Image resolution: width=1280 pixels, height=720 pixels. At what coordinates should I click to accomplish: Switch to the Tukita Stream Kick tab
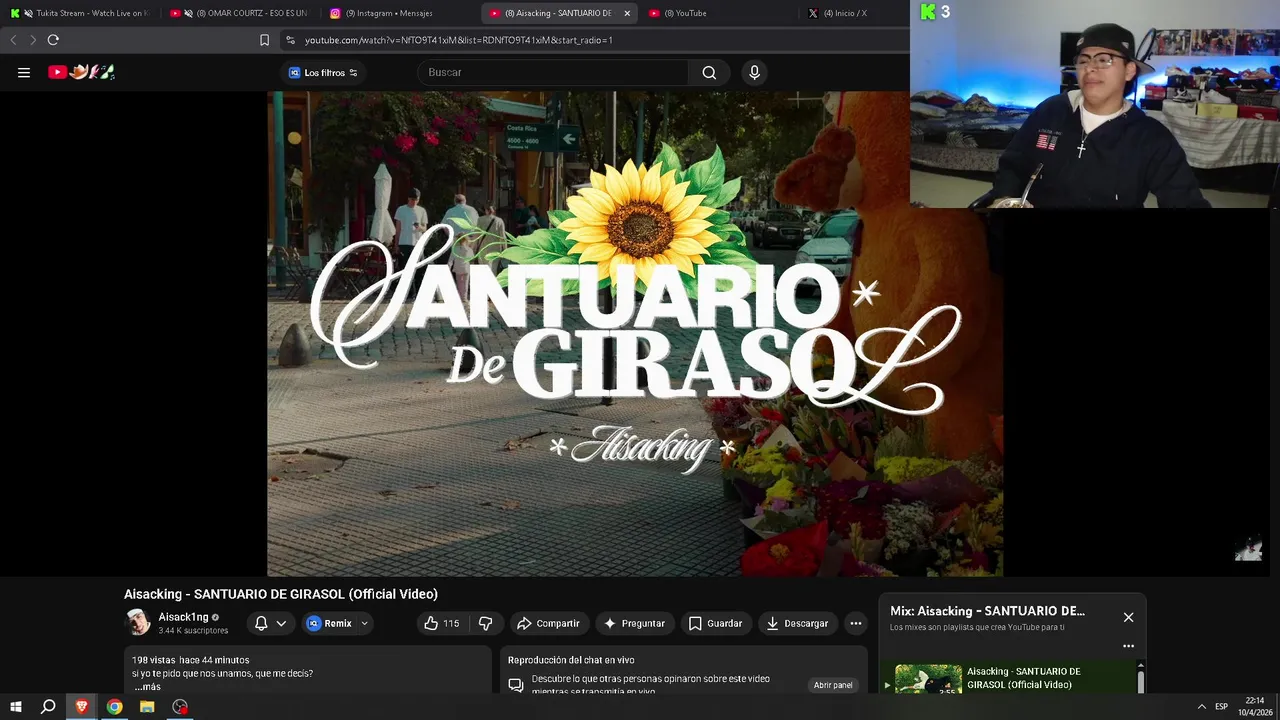coord(80,13)
